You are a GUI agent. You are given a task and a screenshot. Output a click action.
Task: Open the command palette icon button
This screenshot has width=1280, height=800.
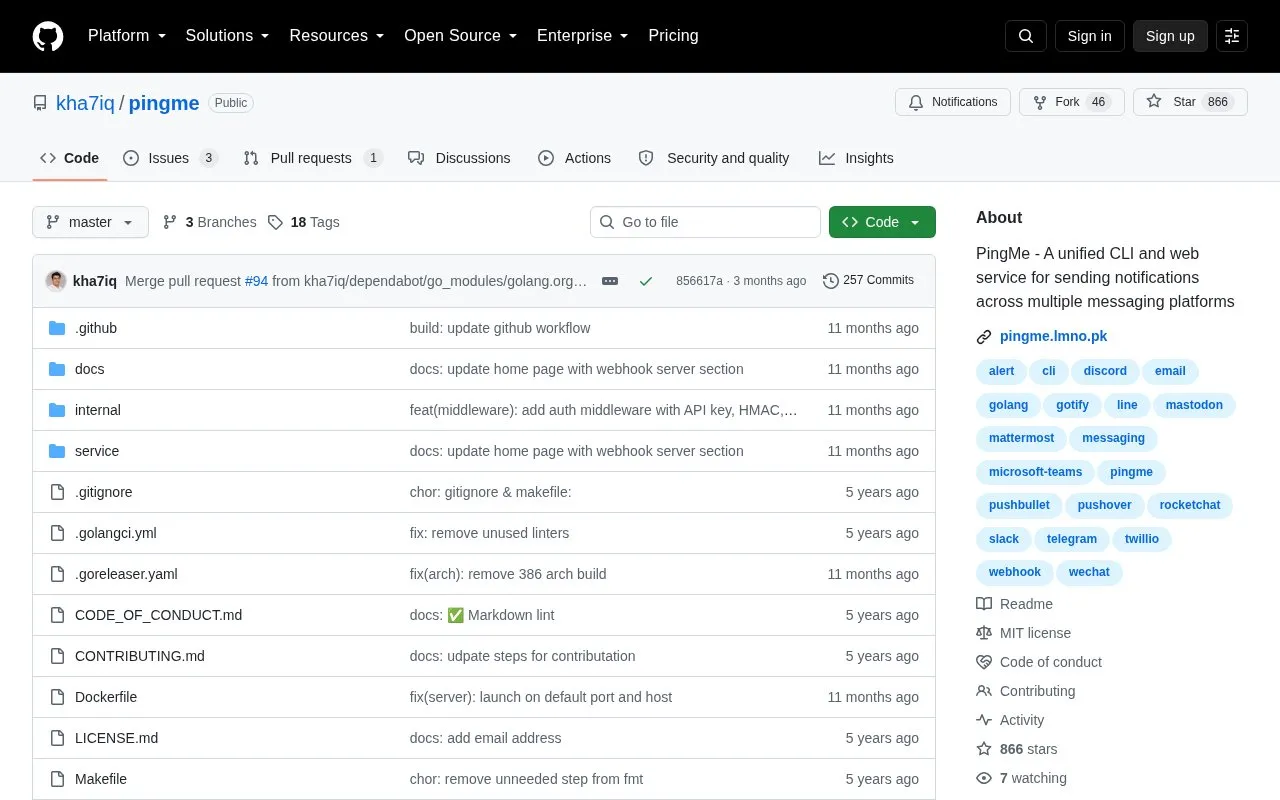tap(1232, 36)
